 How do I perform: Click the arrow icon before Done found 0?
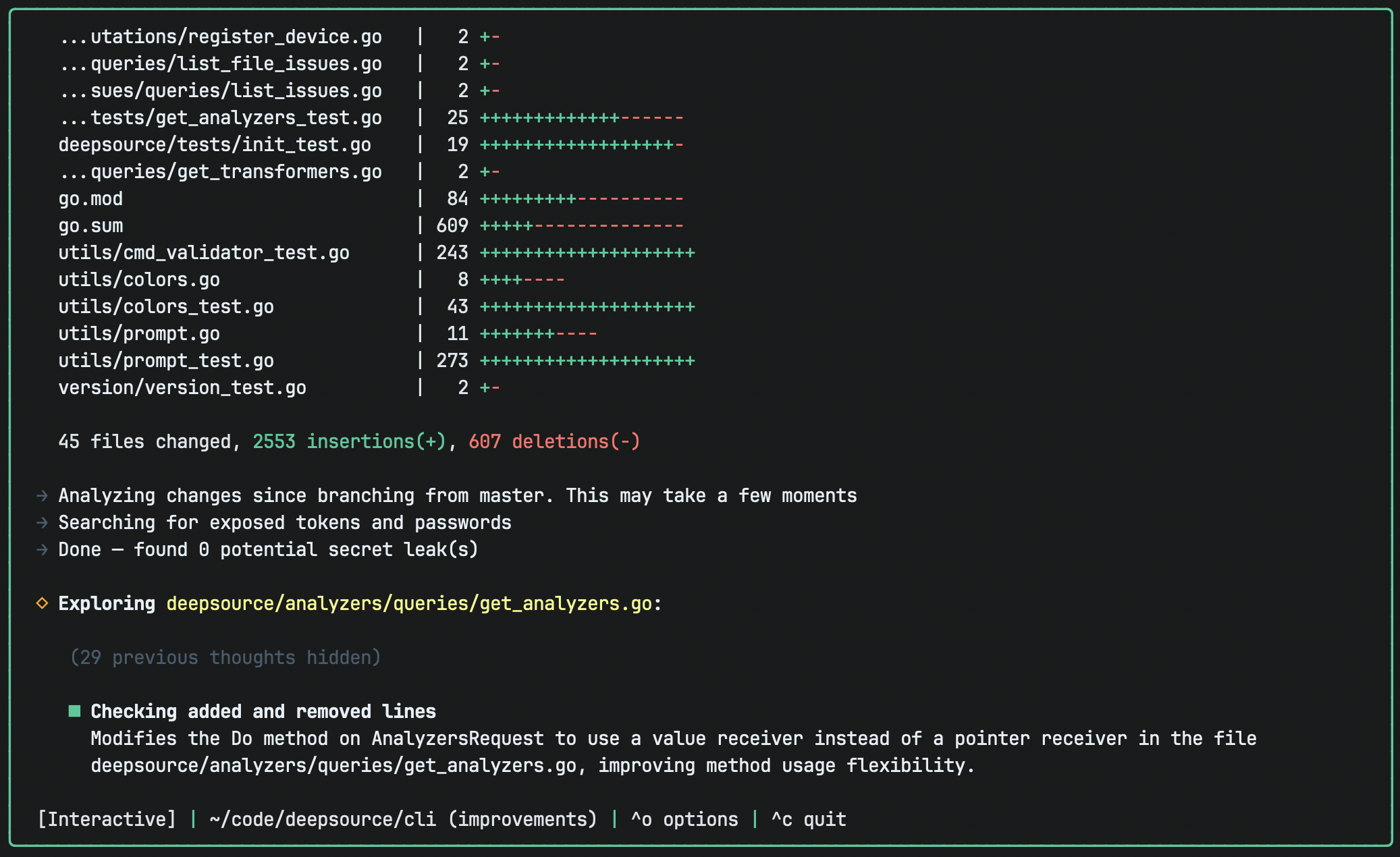(x=42, y=550)
